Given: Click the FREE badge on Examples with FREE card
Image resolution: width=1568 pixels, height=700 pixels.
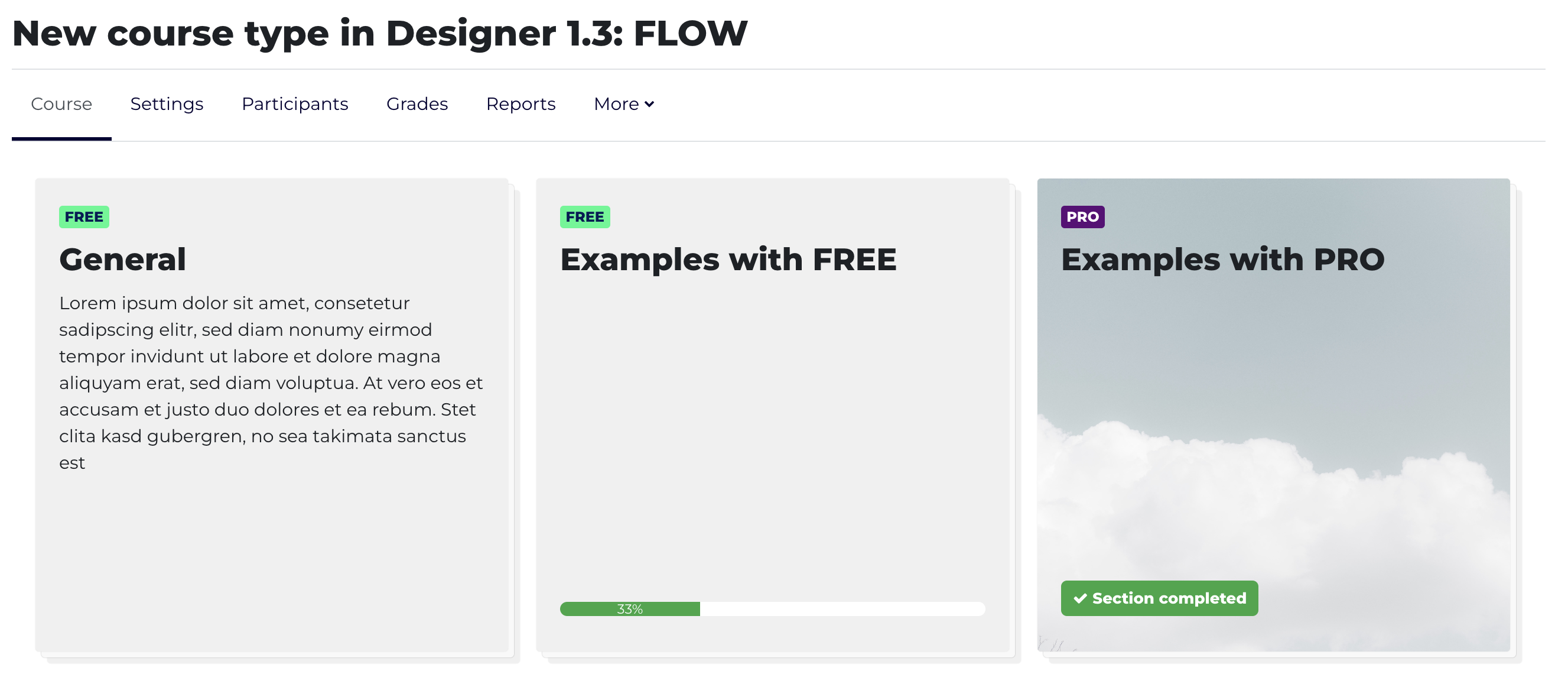Looking at the screenshot, I should pyautogui.click(x=585, y=217).
